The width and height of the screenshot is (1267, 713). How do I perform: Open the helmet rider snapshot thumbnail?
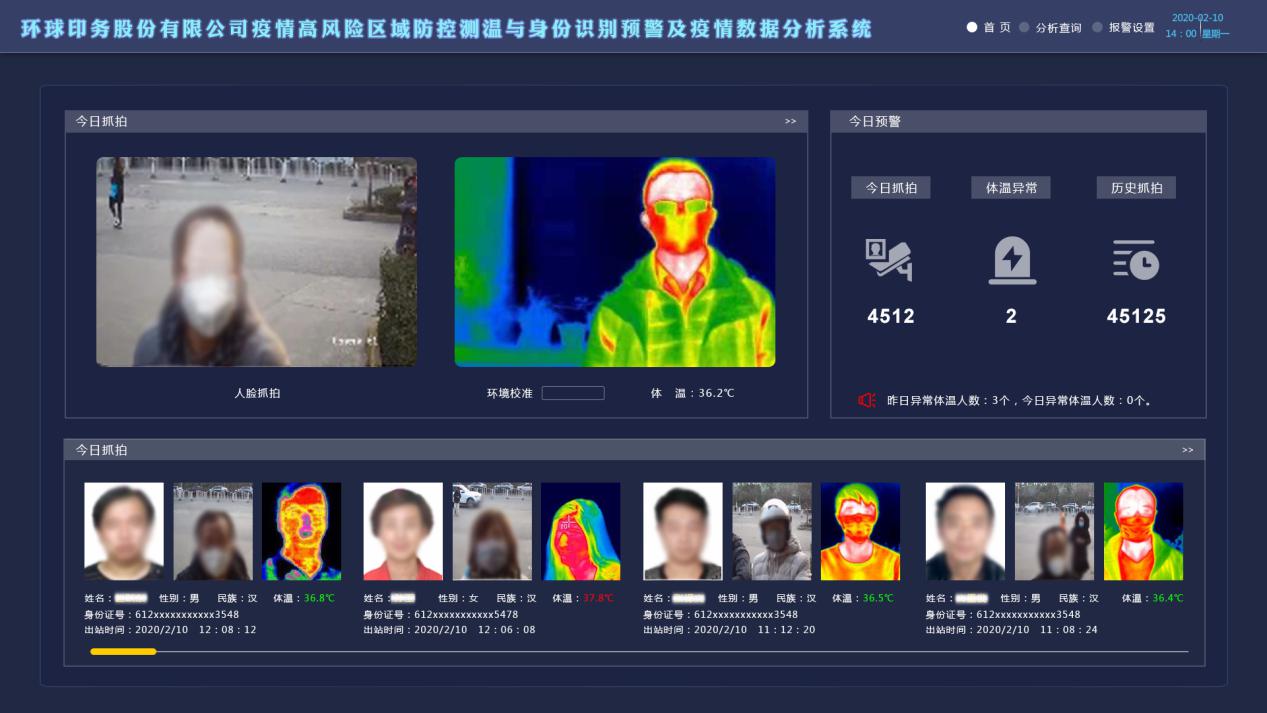[771, 531]
